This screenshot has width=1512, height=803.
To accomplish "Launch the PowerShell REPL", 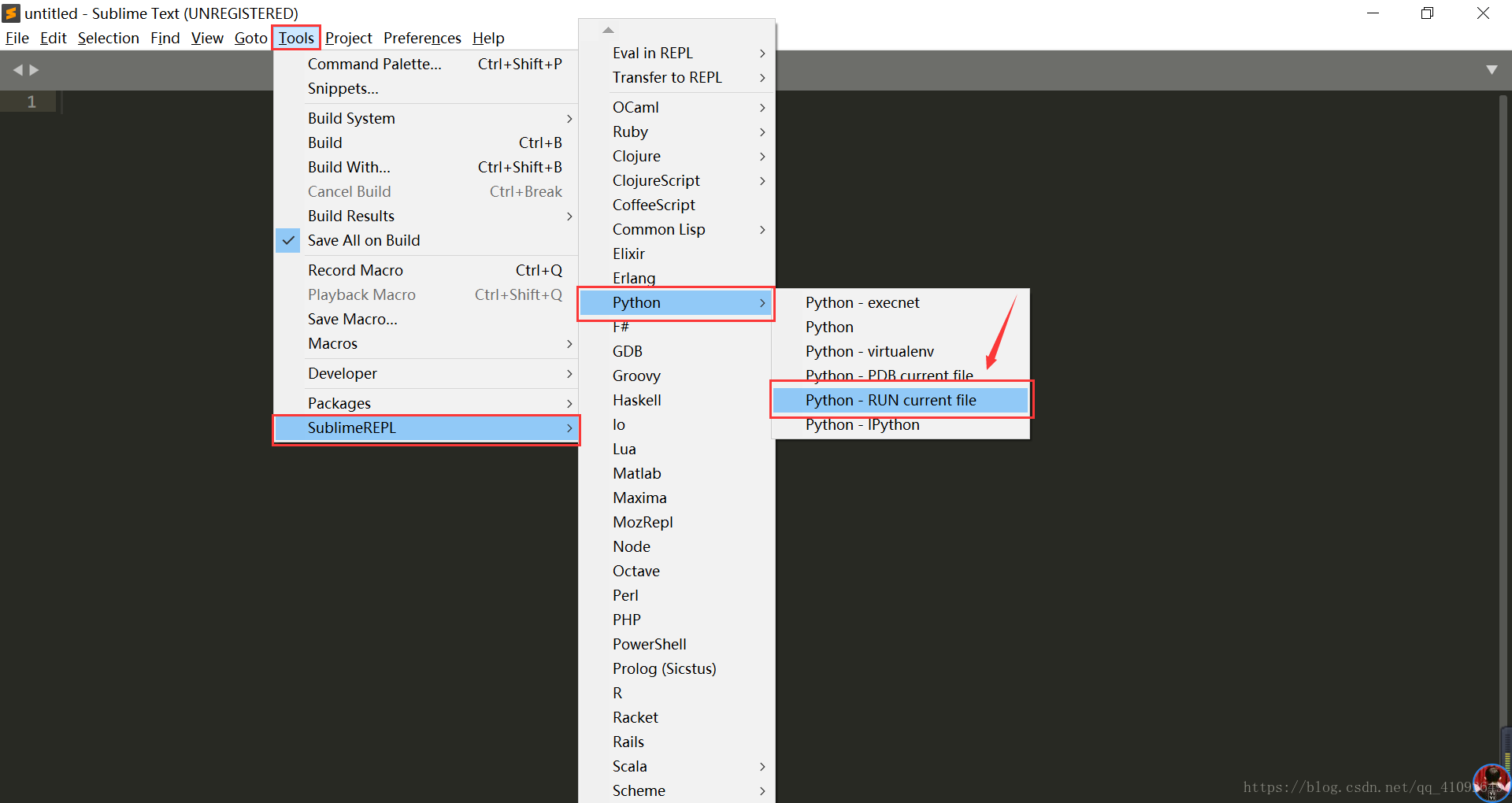I will click(x=676, y=644).
